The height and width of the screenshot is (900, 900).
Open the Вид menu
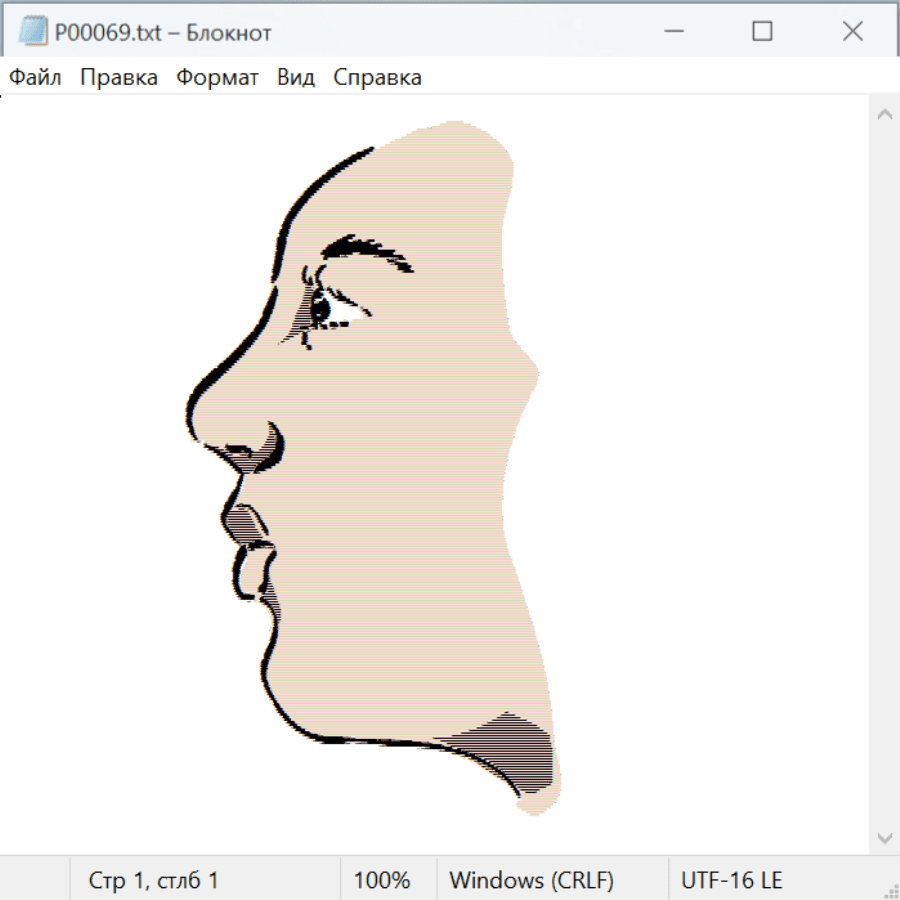pyautogui.click(x=296, y=78)
